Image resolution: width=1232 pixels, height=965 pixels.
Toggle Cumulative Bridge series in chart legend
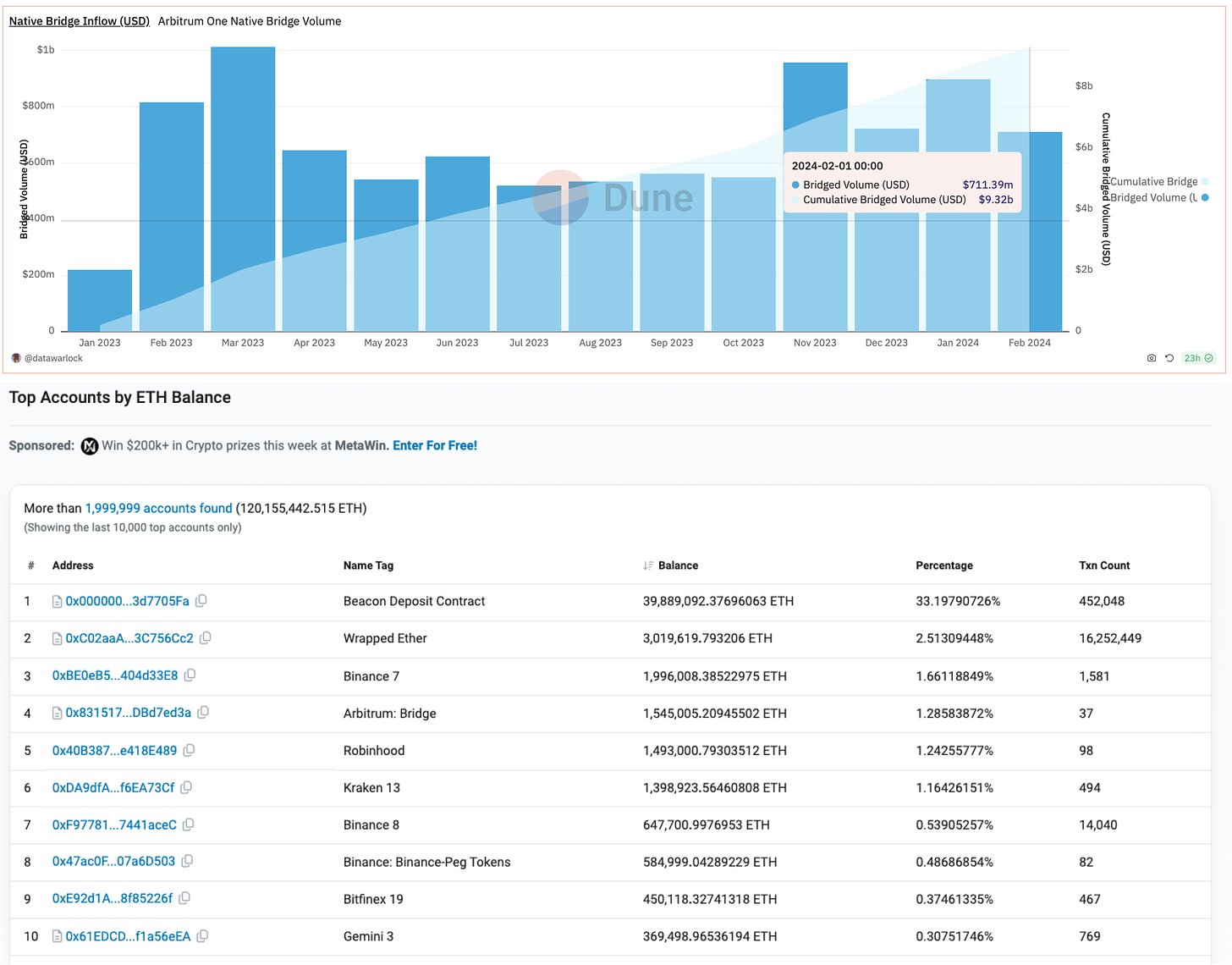pyautogui.click(x=1157, y=181)
